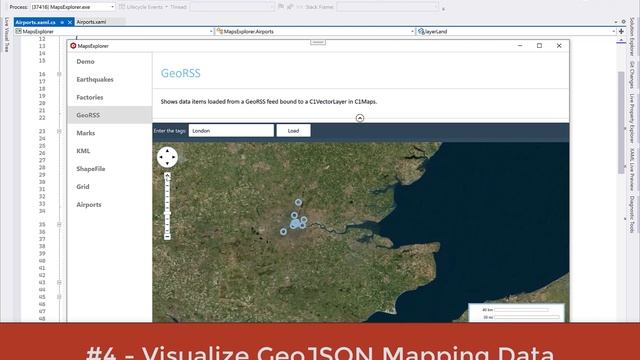Screen dimensions: 640x360
Task: Select Marks in the sample list
Action: pos(109,133)
